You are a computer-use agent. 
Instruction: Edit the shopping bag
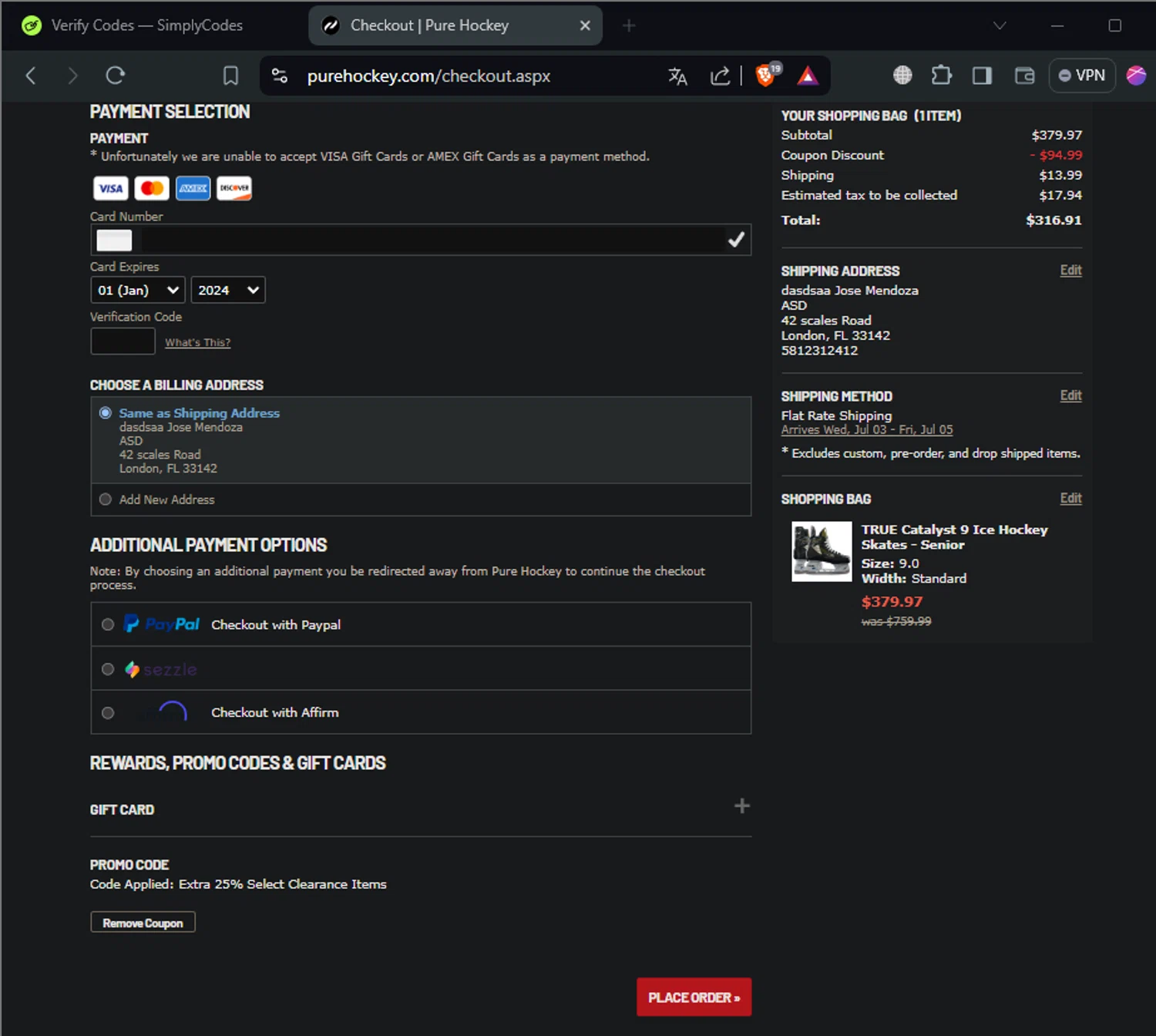coord(1070,498)
